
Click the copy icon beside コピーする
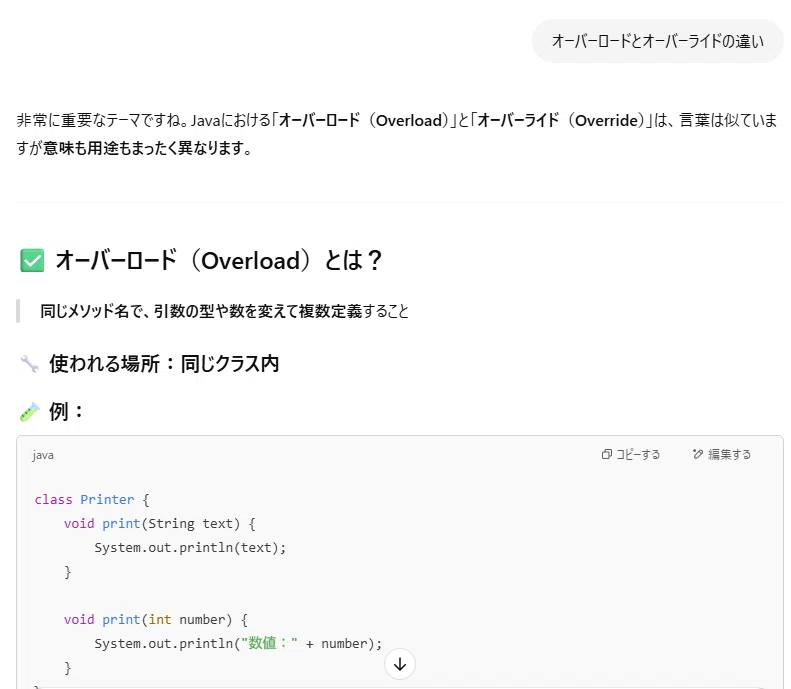pos(606,454)
